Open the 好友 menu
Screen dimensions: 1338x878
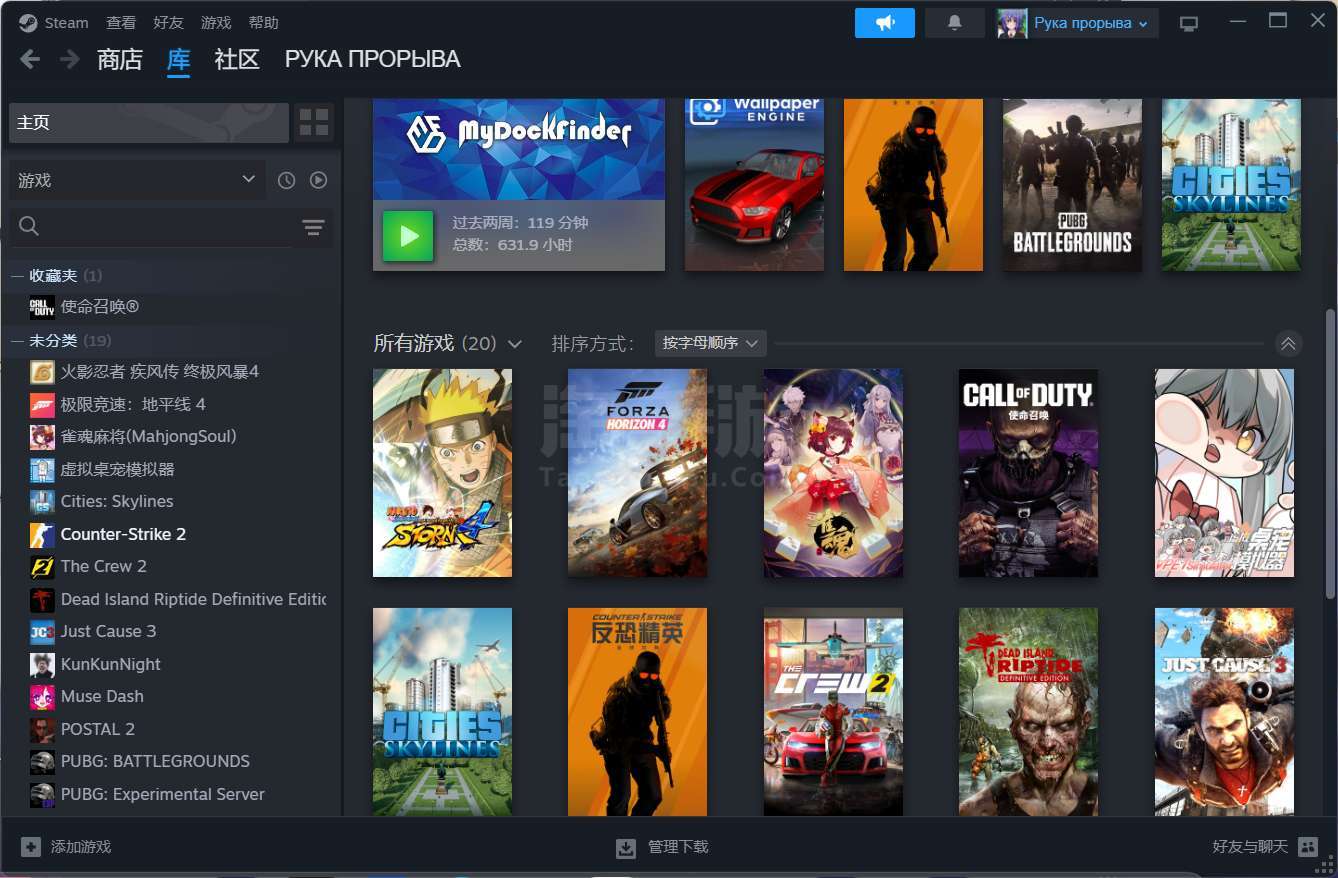pyautogui.click(x=168, y=22)
